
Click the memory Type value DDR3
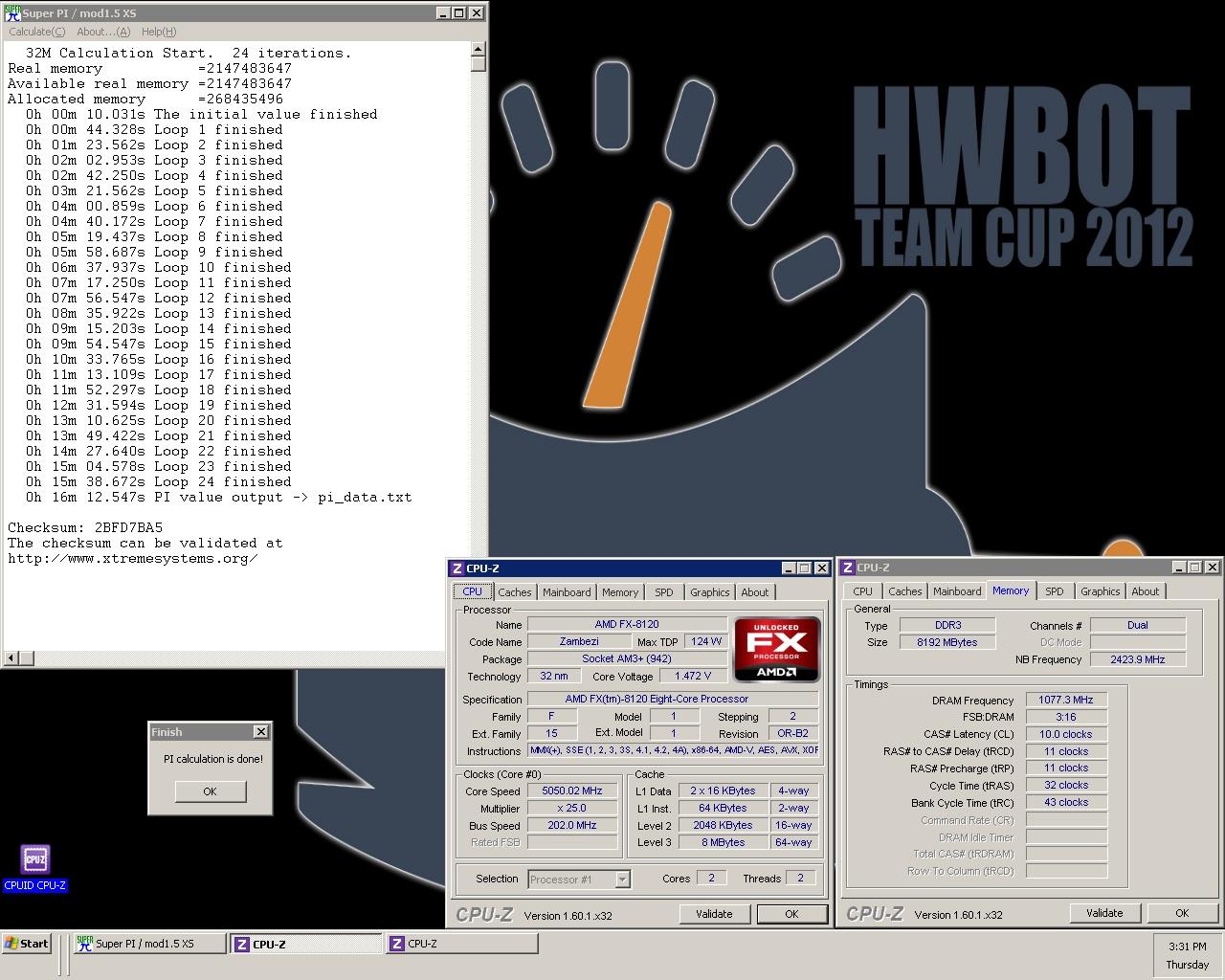click(x=947, y=626)
